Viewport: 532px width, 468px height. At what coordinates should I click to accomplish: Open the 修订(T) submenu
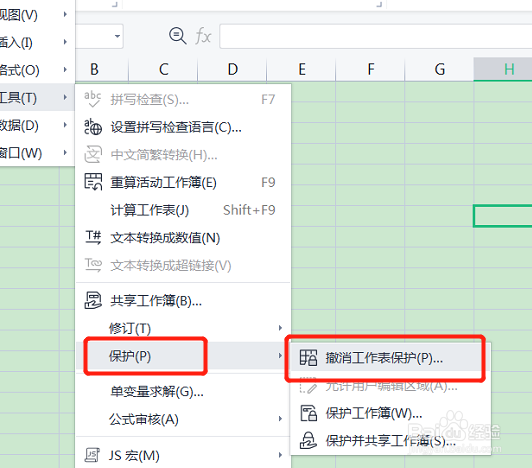click(x=183, y=328)
